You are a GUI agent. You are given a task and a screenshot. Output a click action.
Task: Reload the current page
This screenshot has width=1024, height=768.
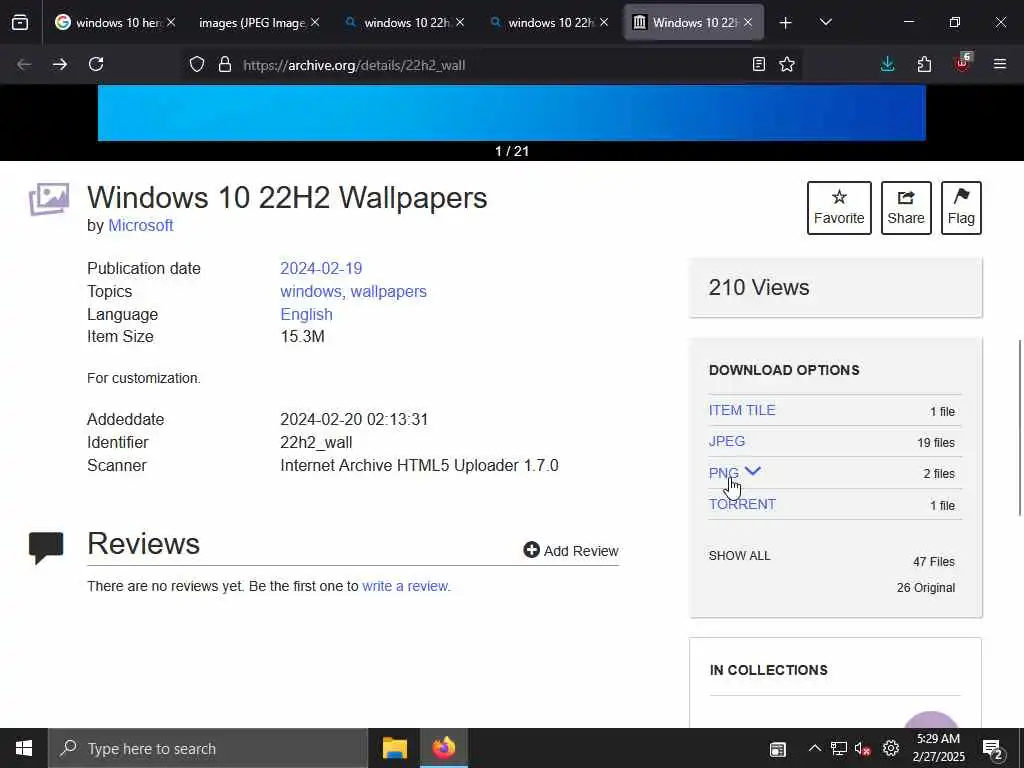pyautogui.click(x=96, y=65)
